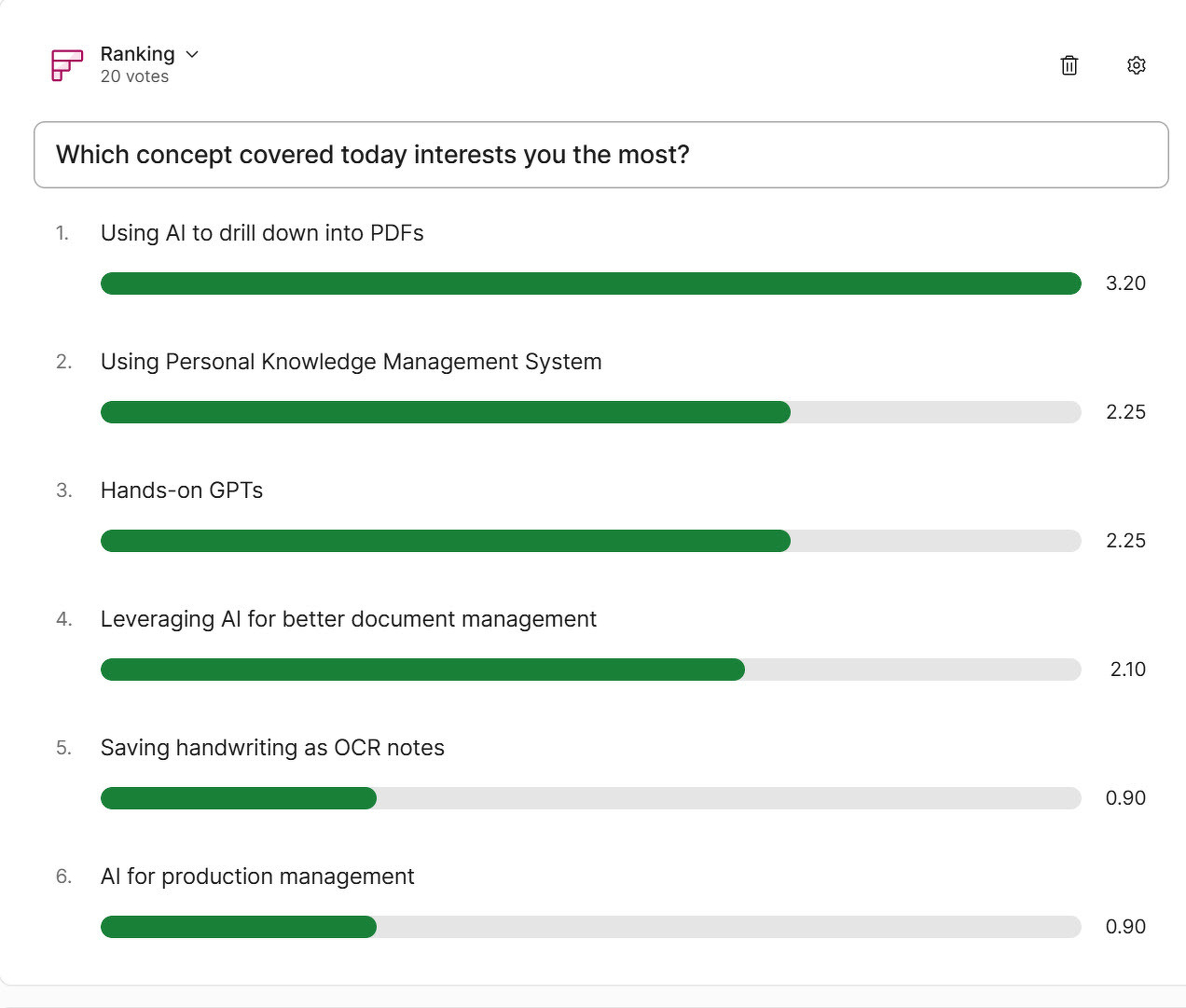The image size is (1186, 1008).
Task: Click the Hands-on GPTs result bar
Action: 590,541
